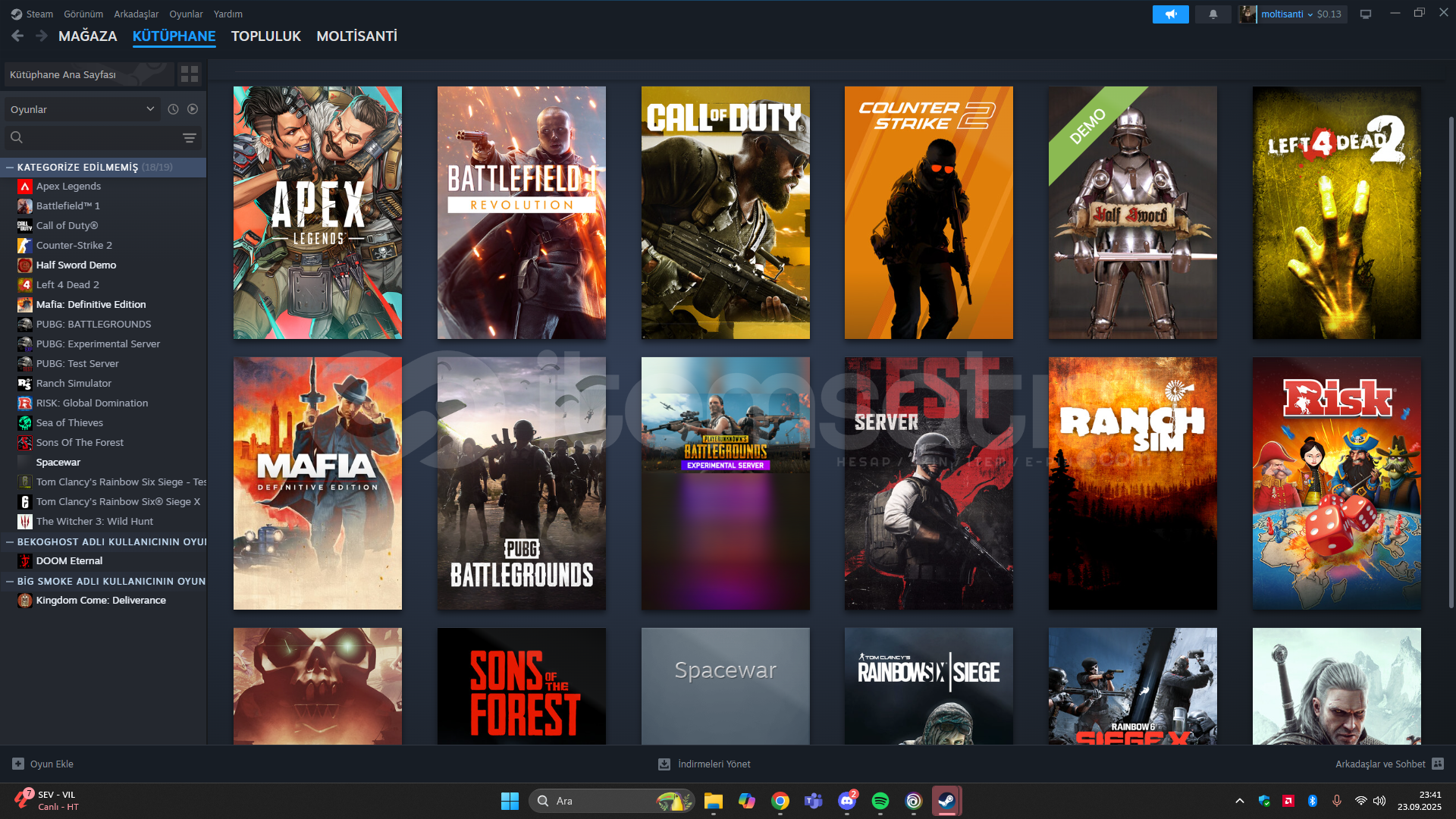Show hidden system tray icons chevron
This screenshot has width=1456, height=819.
pos(1239,801)
